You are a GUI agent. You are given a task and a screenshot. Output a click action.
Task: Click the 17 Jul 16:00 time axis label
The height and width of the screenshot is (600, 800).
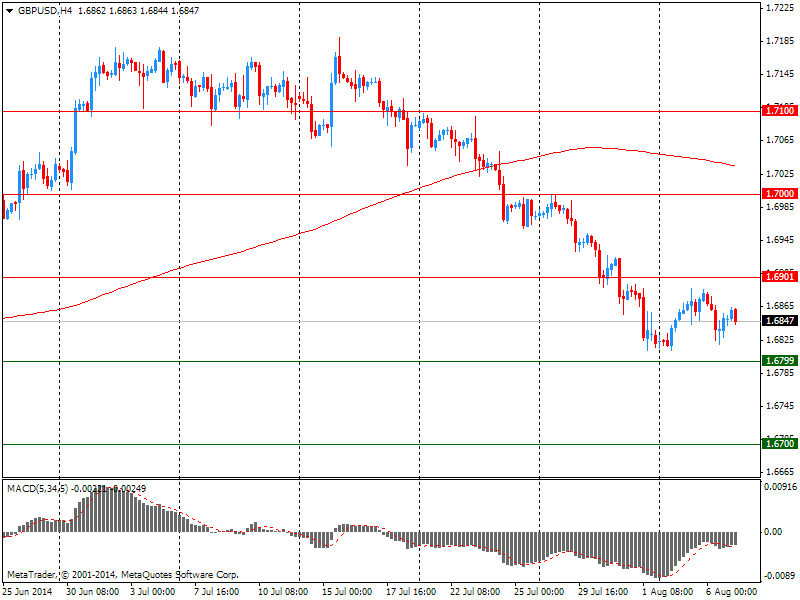[x=411, y=592]
